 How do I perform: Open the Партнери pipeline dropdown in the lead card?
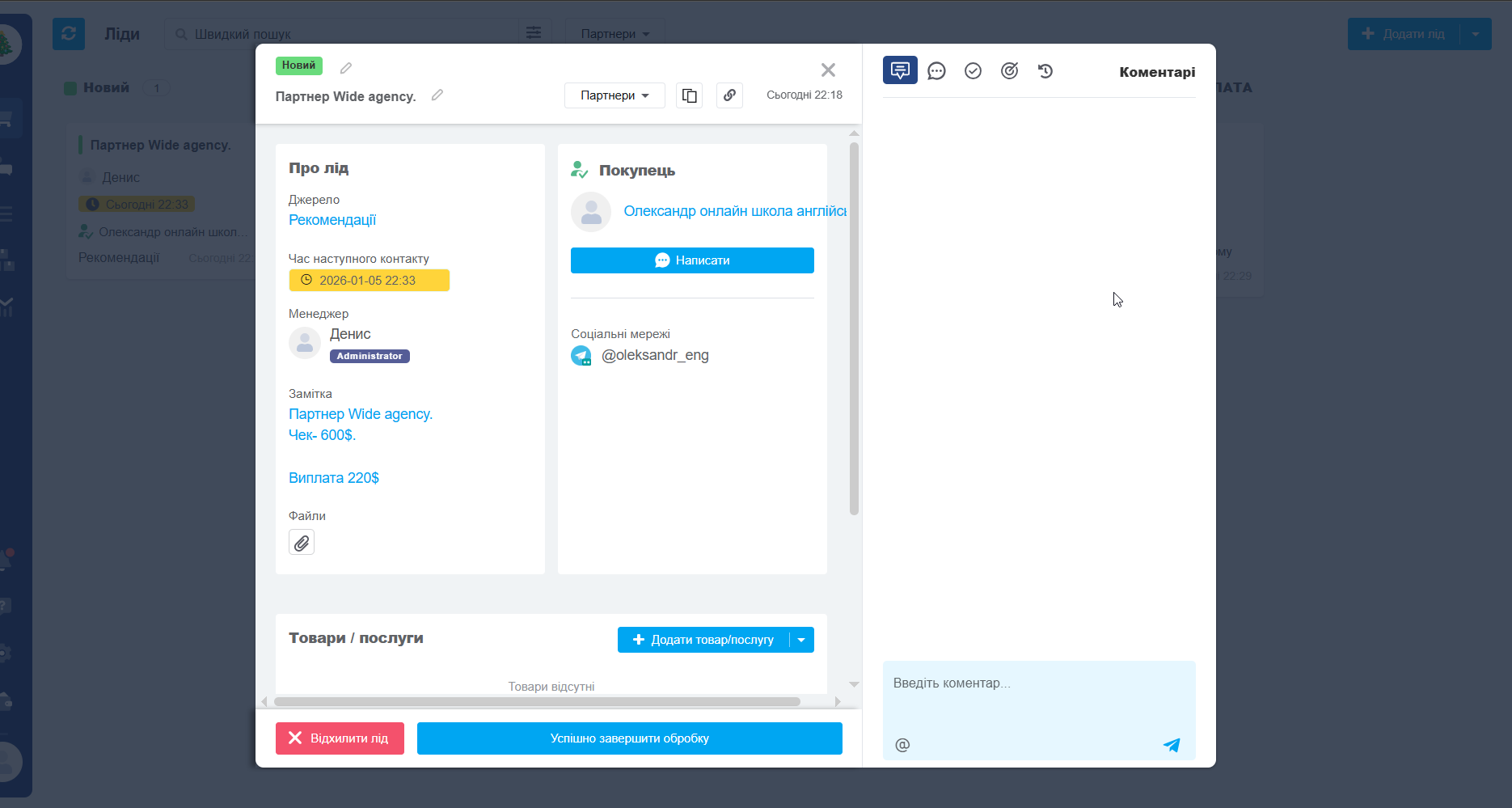615,95
